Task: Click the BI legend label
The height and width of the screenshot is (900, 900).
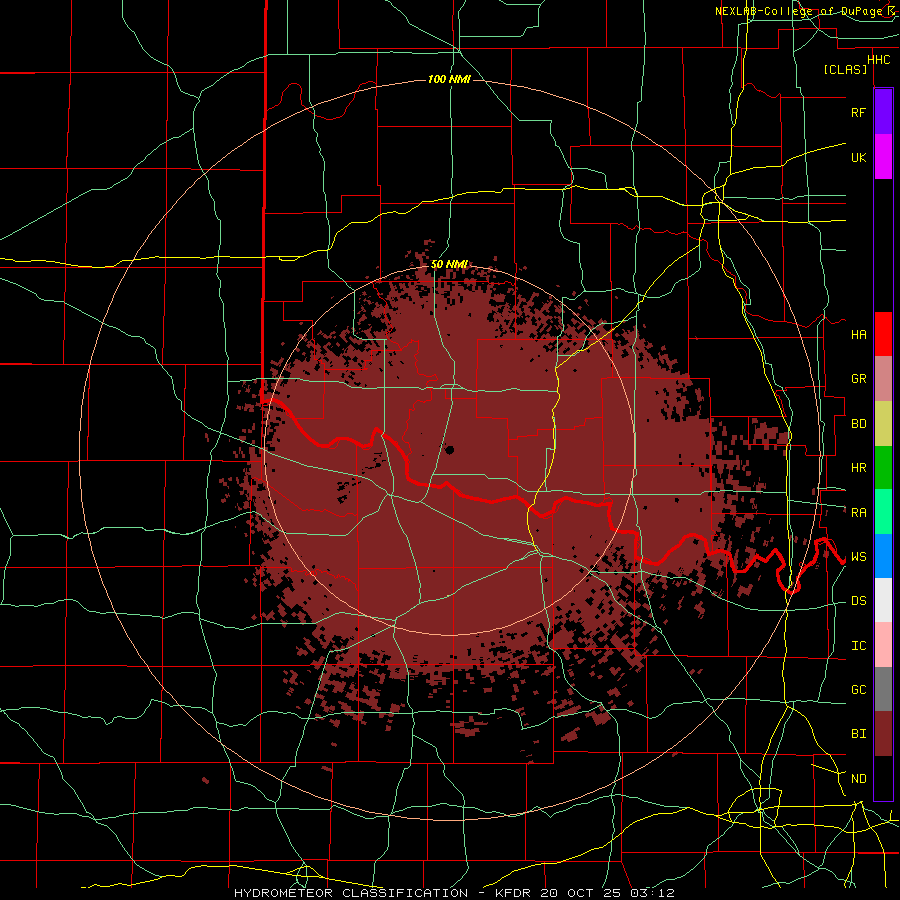Action: [858, 734]
